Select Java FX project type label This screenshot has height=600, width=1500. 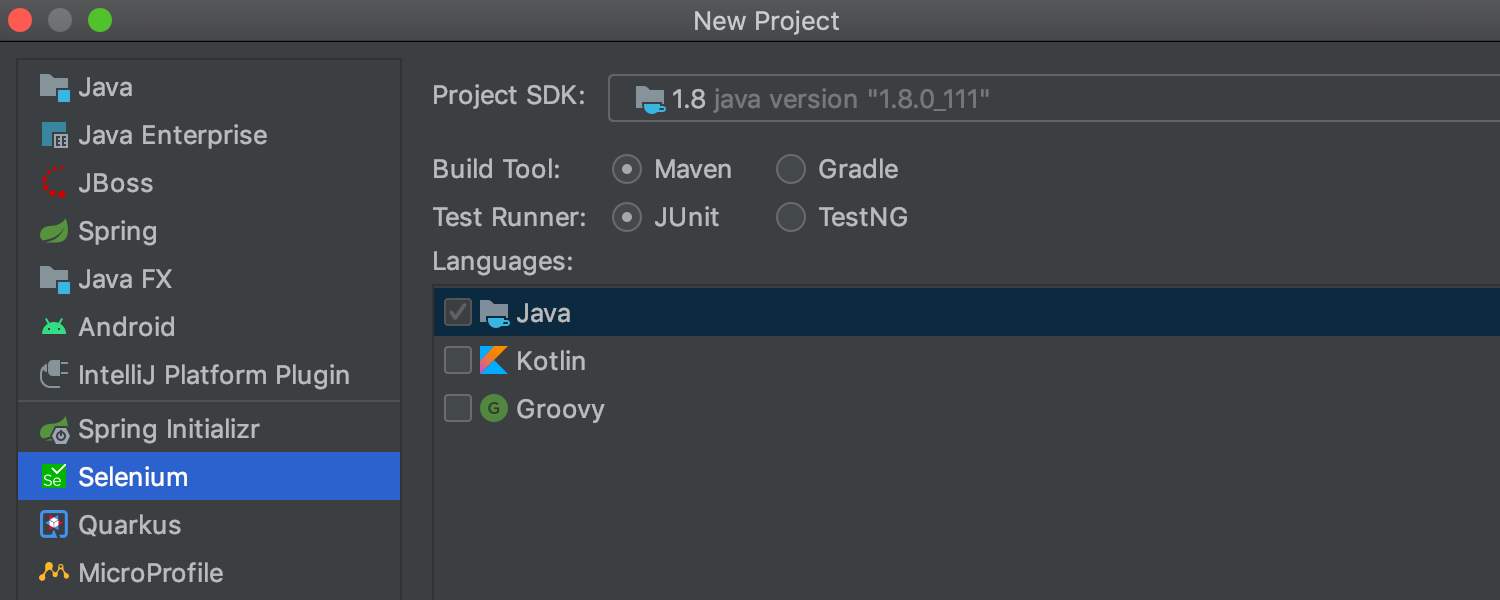coord(125,279)
